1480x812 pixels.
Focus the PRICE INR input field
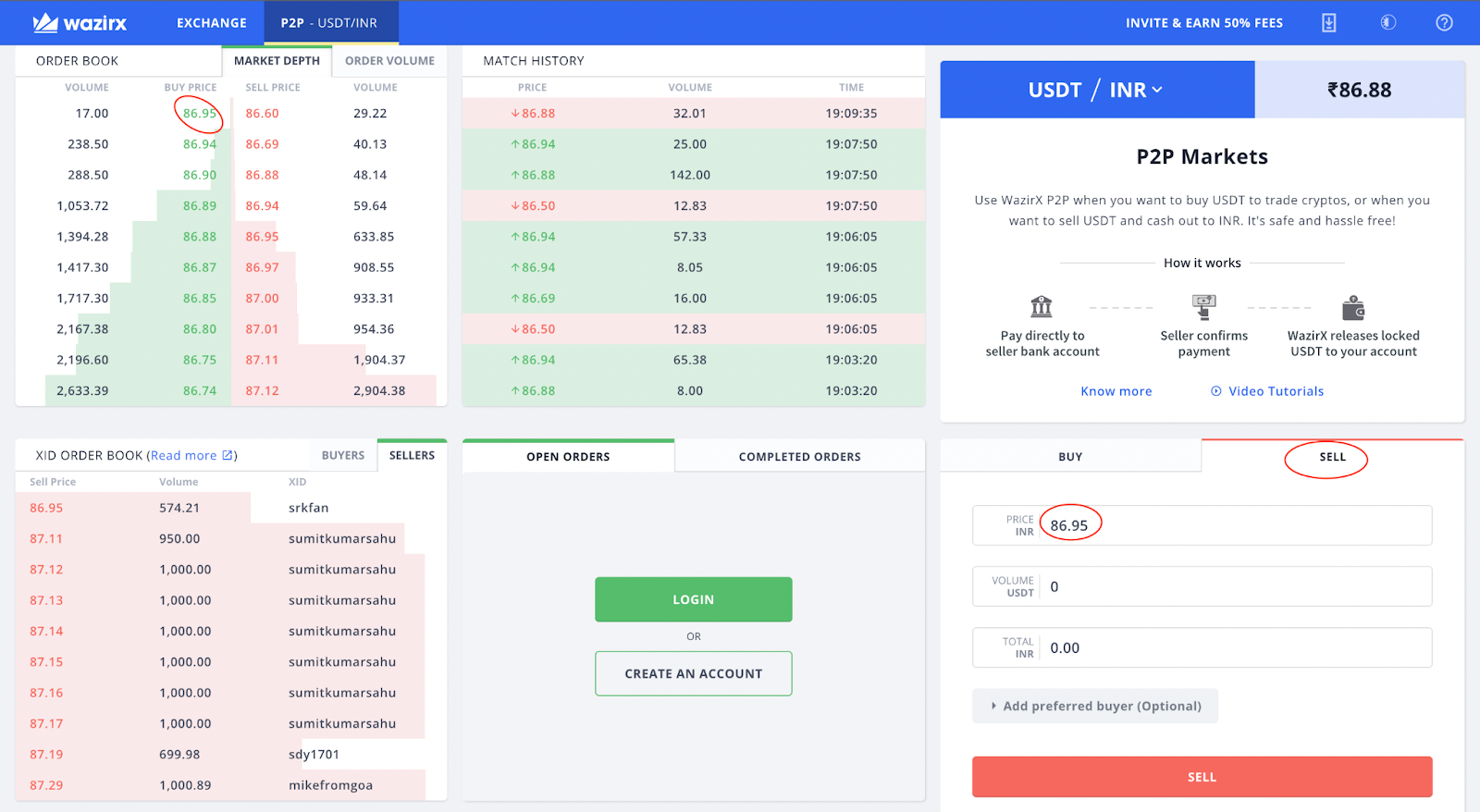1202,525
